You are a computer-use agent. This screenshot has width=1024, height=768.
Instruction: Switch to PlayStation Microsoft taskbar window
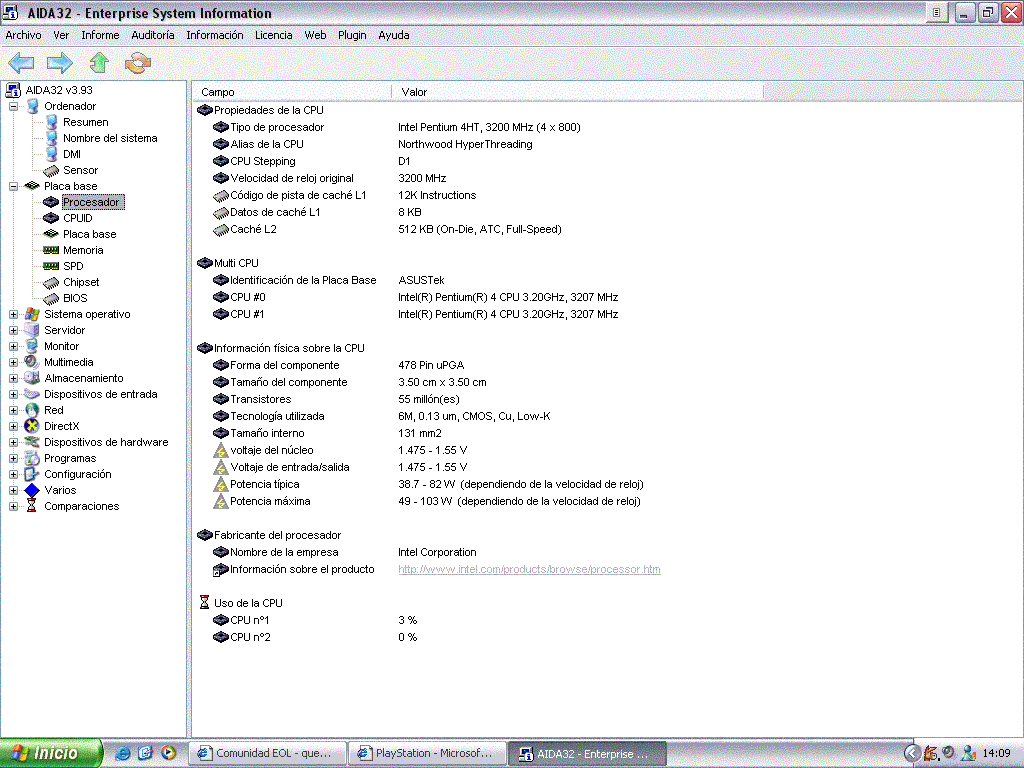[427, 754]
